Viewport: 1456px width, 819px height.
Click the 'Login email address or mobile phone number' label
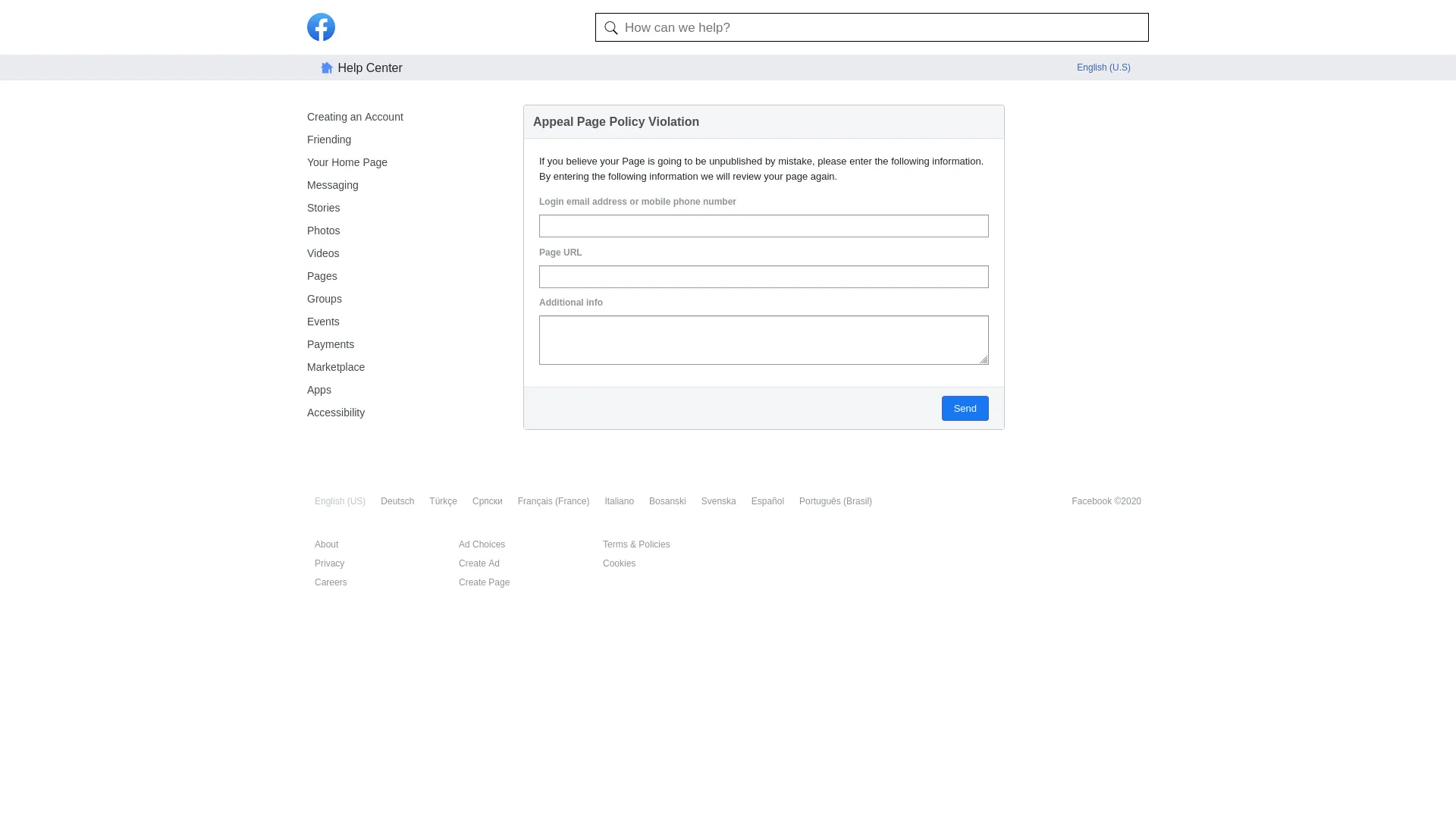638,202
